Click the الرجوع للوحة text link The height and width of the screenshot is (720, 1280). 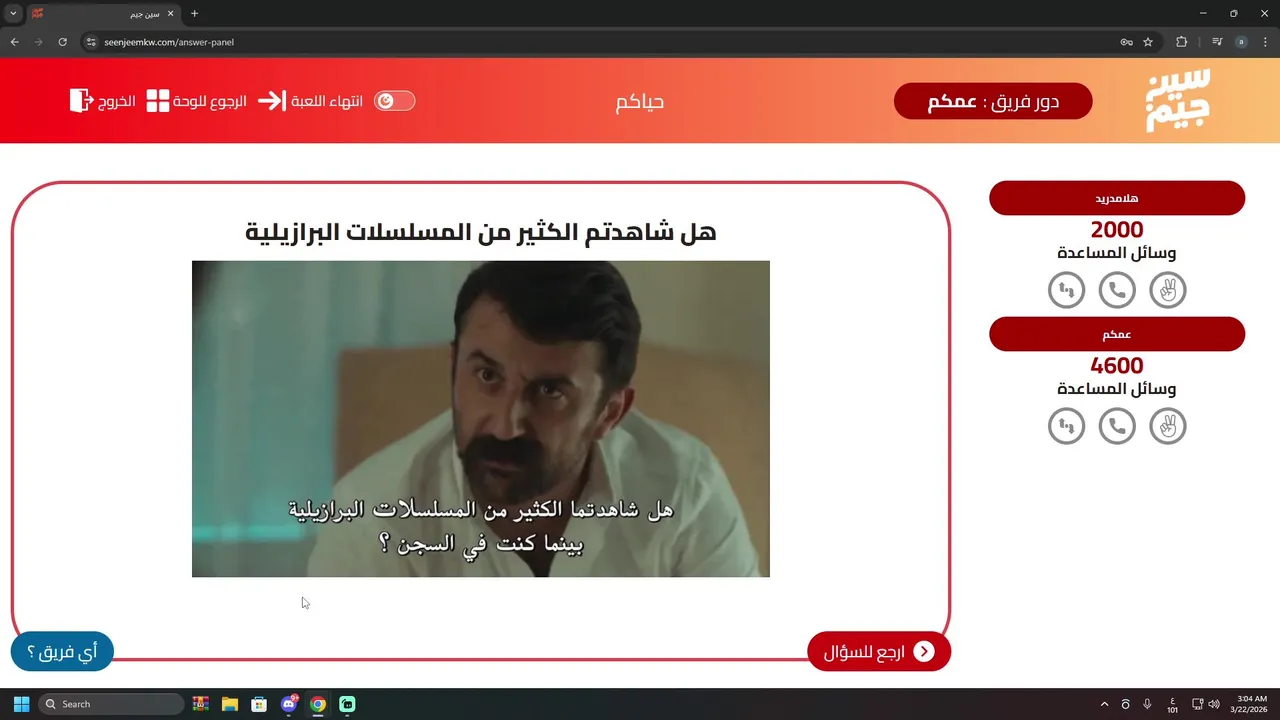click(210, 102)
